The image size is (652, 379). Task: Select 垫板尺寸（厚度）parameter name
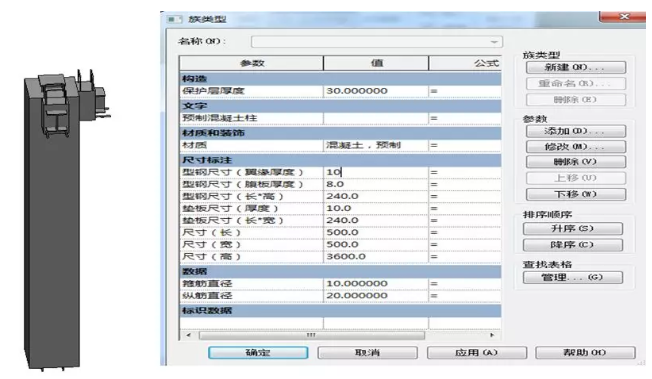pyautogui.click(x=230, y=208)
